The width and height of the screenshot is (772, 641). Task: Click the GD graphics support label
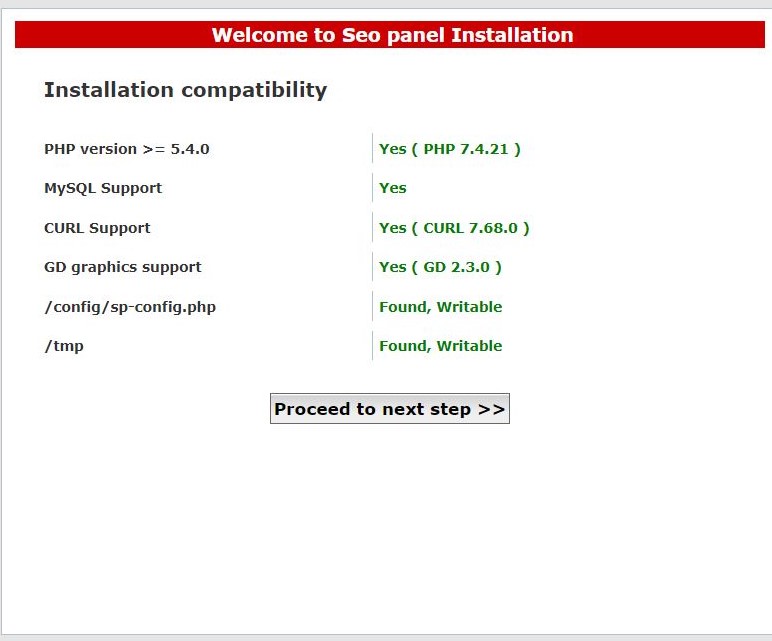[123, 267]
